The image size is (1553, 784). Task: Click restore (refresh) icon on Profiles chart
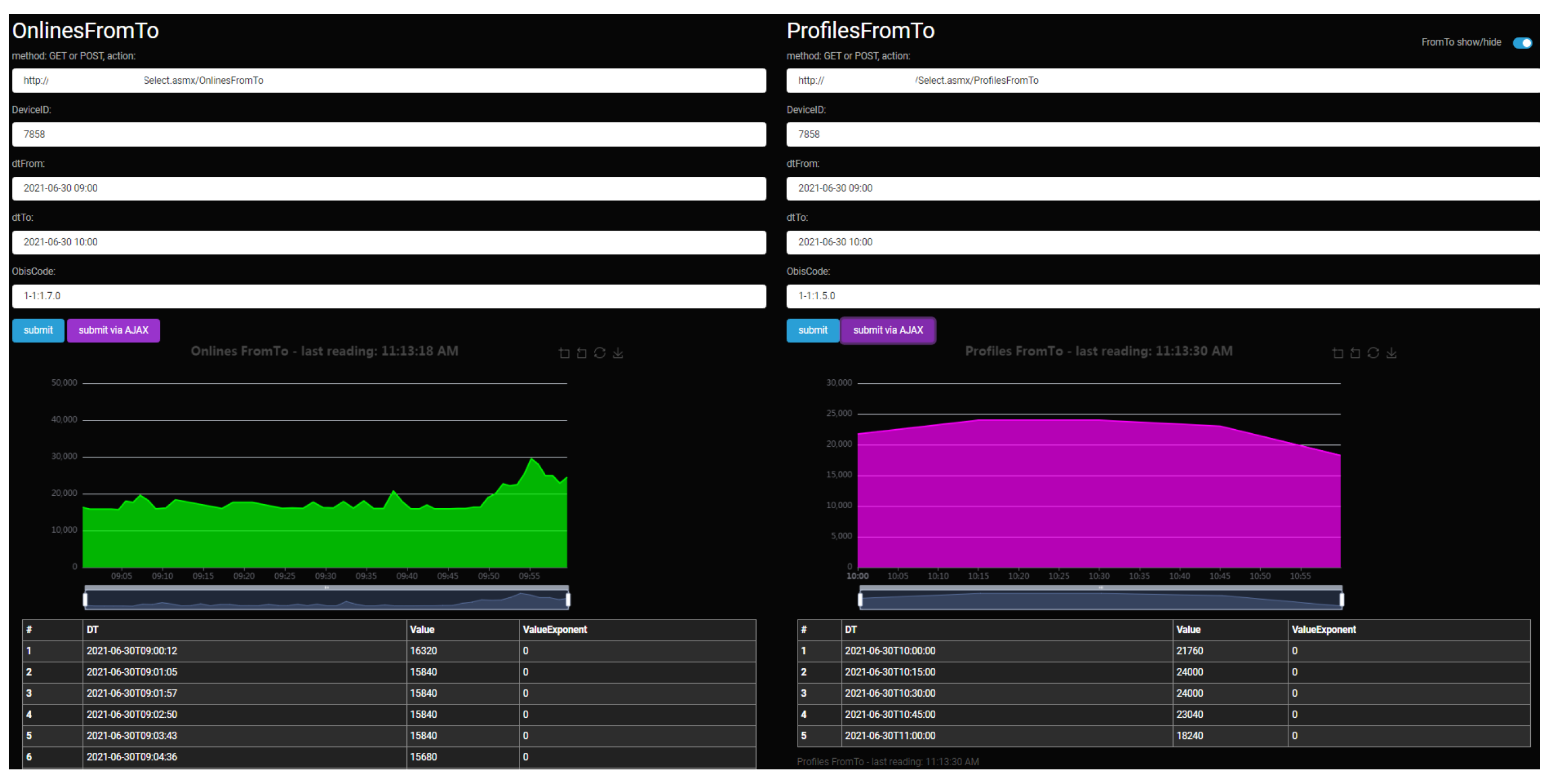[1373, 353]
